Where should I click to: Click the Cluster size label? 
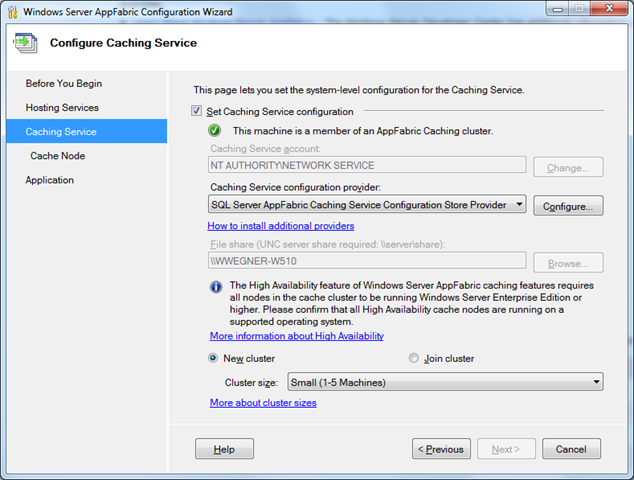point(251,383)
